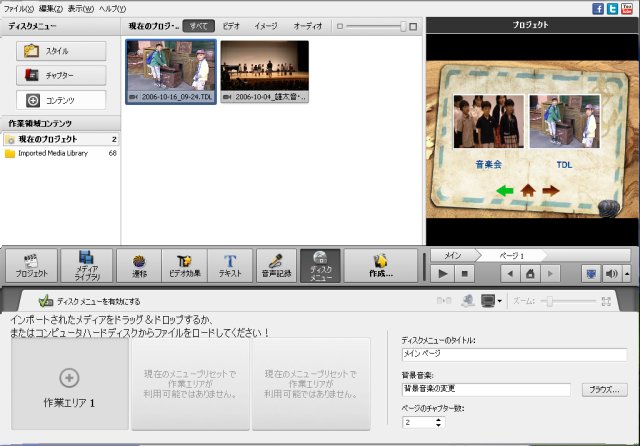This screenshot has width=640, height=446.
Task: Click the Facebook share icon
Action: tap(598, 8)
